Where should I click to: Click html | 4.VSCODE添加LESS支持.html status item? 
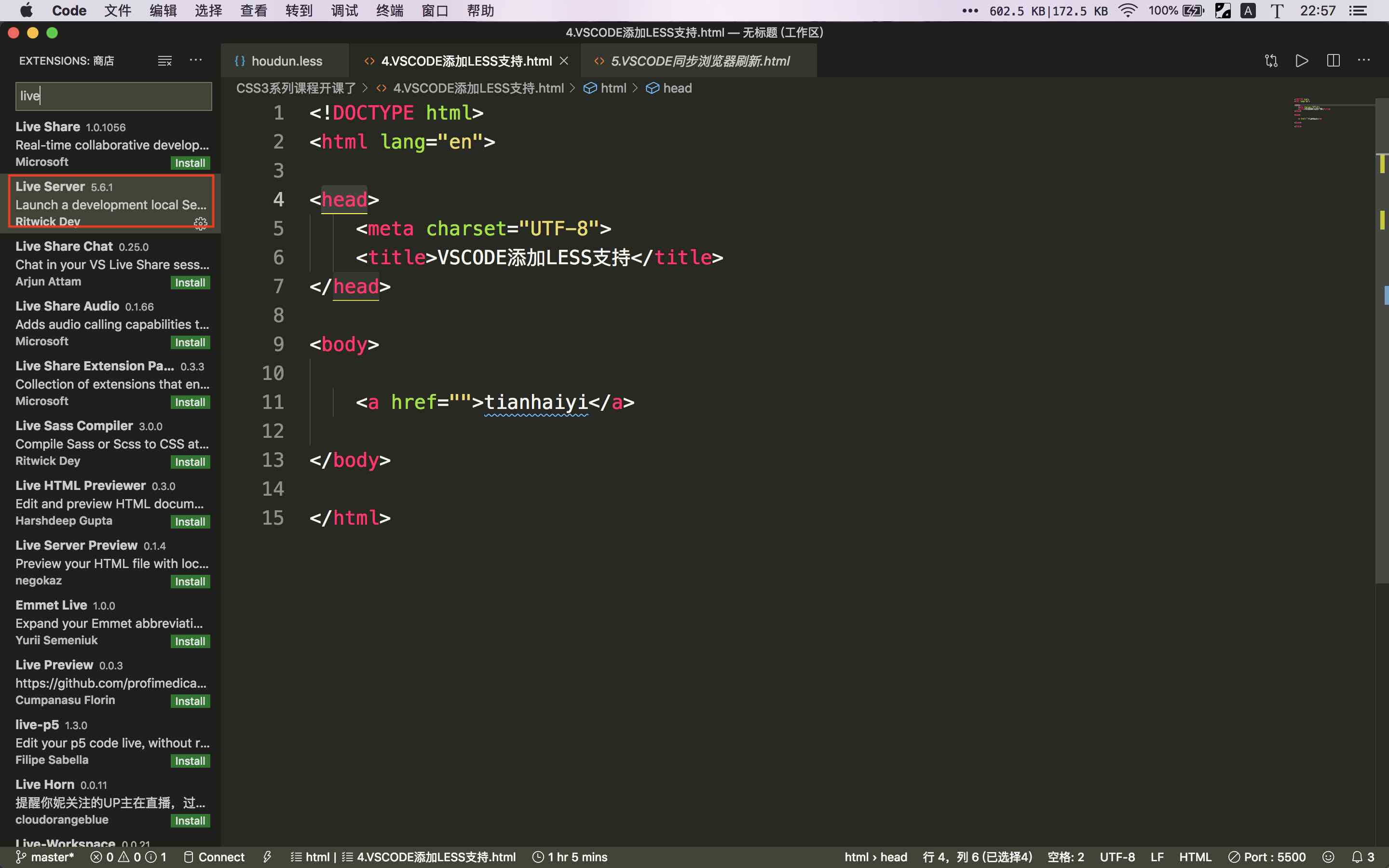tap(403, 857)
